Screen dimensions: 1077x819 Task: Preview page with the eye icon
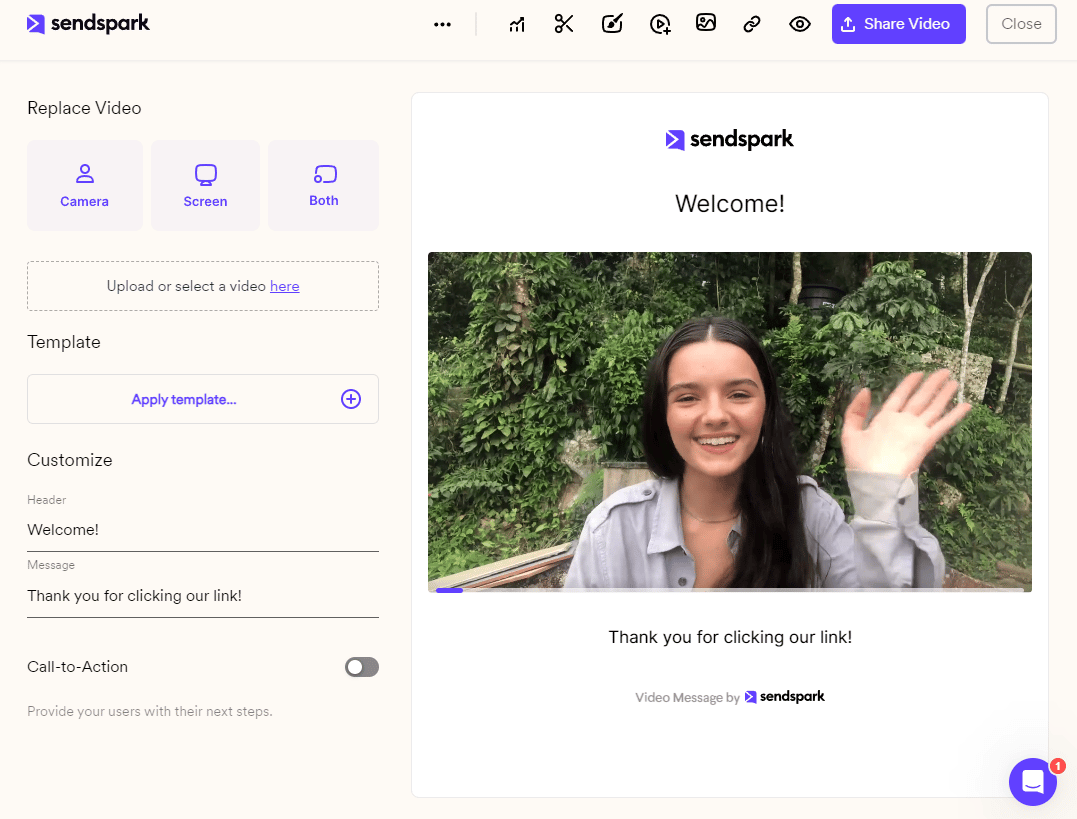click(800, 24)
